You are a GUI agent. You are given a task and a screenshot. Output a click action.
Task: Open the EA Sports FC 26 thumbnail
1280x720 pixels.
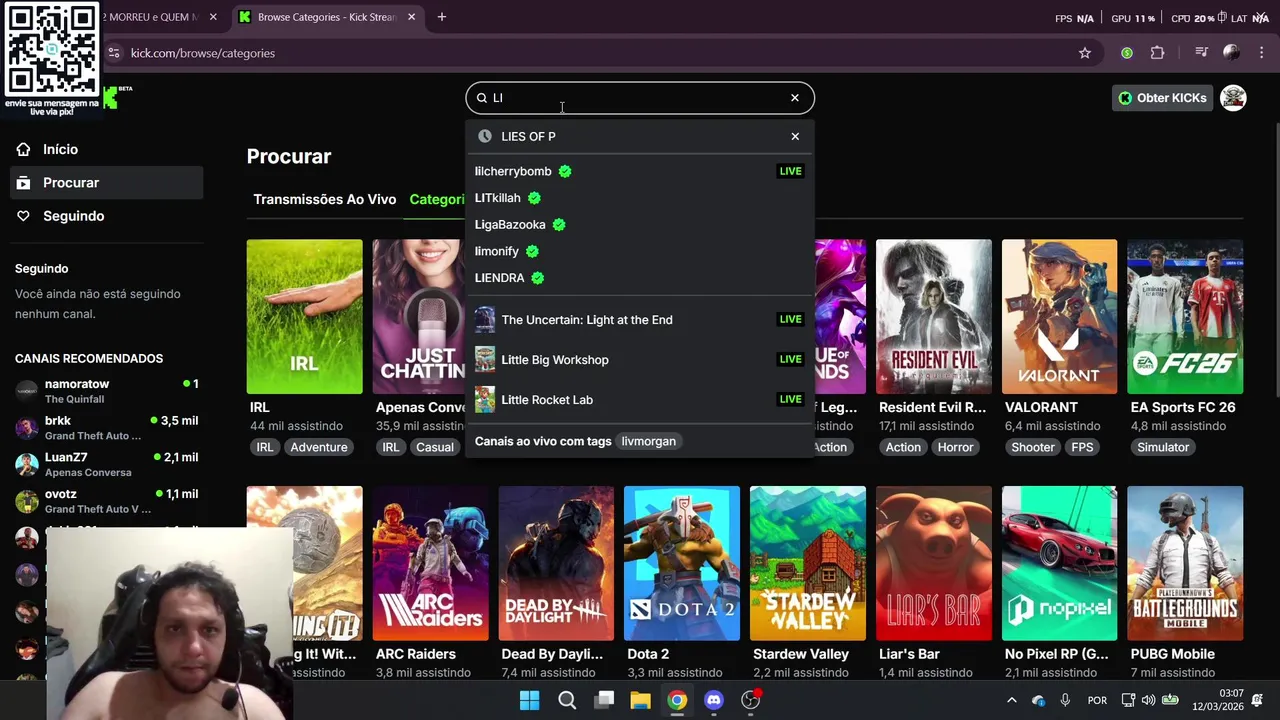coord(1185,316)
